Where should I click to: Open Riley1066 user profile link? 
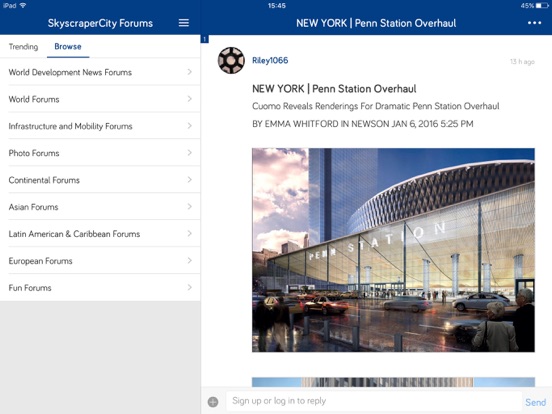click(x=270, y=61)
